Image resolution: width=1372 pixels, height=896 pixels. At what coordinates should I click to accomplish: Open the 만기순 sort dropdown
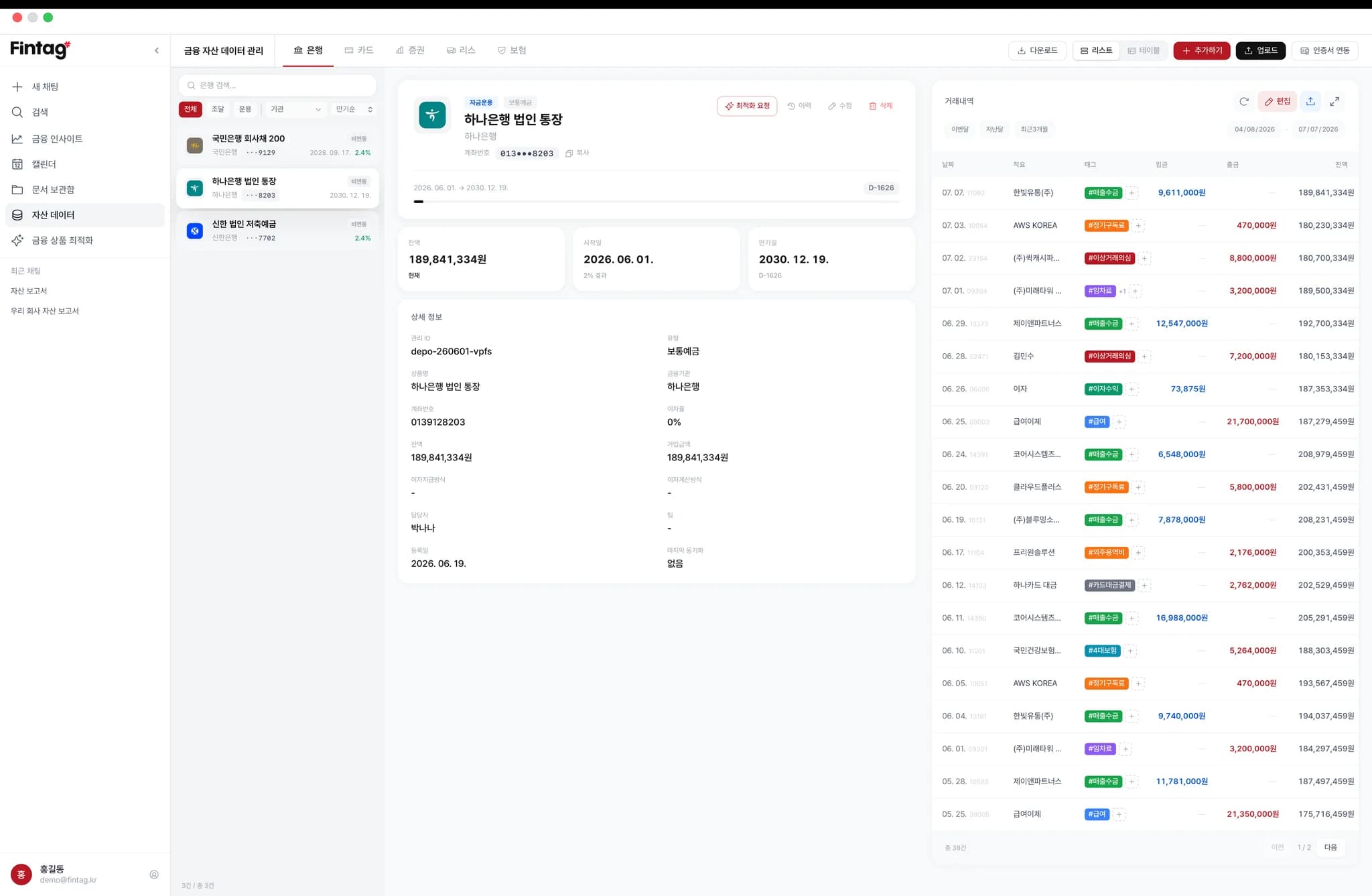(354, 109)
